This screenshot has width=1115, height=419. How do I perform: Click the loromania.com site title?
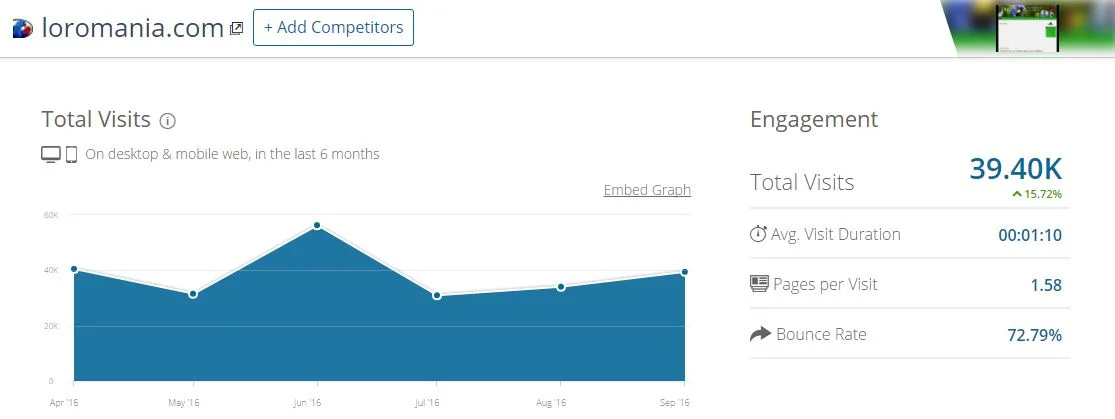tap(132, 28)
